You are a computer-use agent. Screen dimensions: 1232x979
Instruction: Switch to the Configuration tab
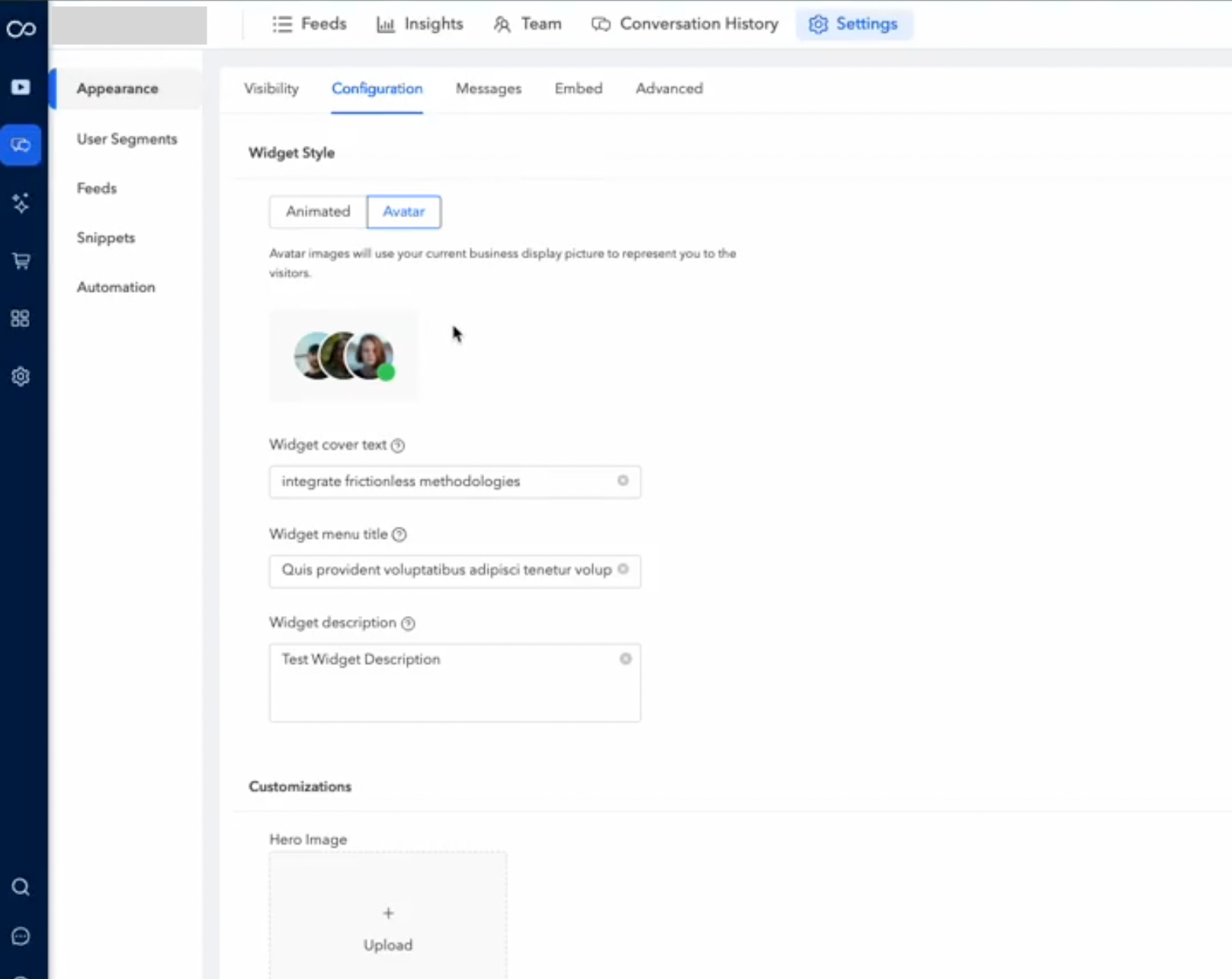(377, 88)
